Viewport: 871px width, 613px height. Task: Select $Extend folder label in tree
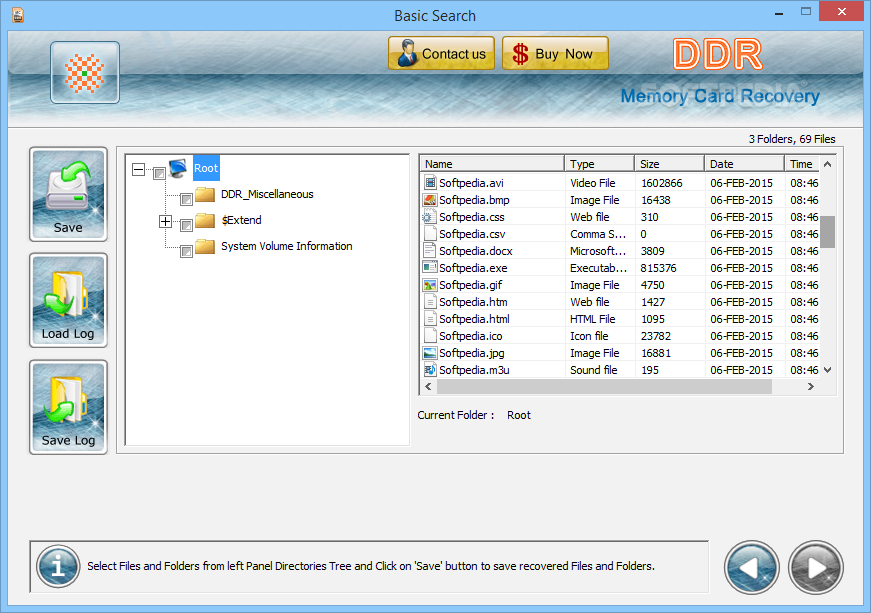click(x=242, y=220)
